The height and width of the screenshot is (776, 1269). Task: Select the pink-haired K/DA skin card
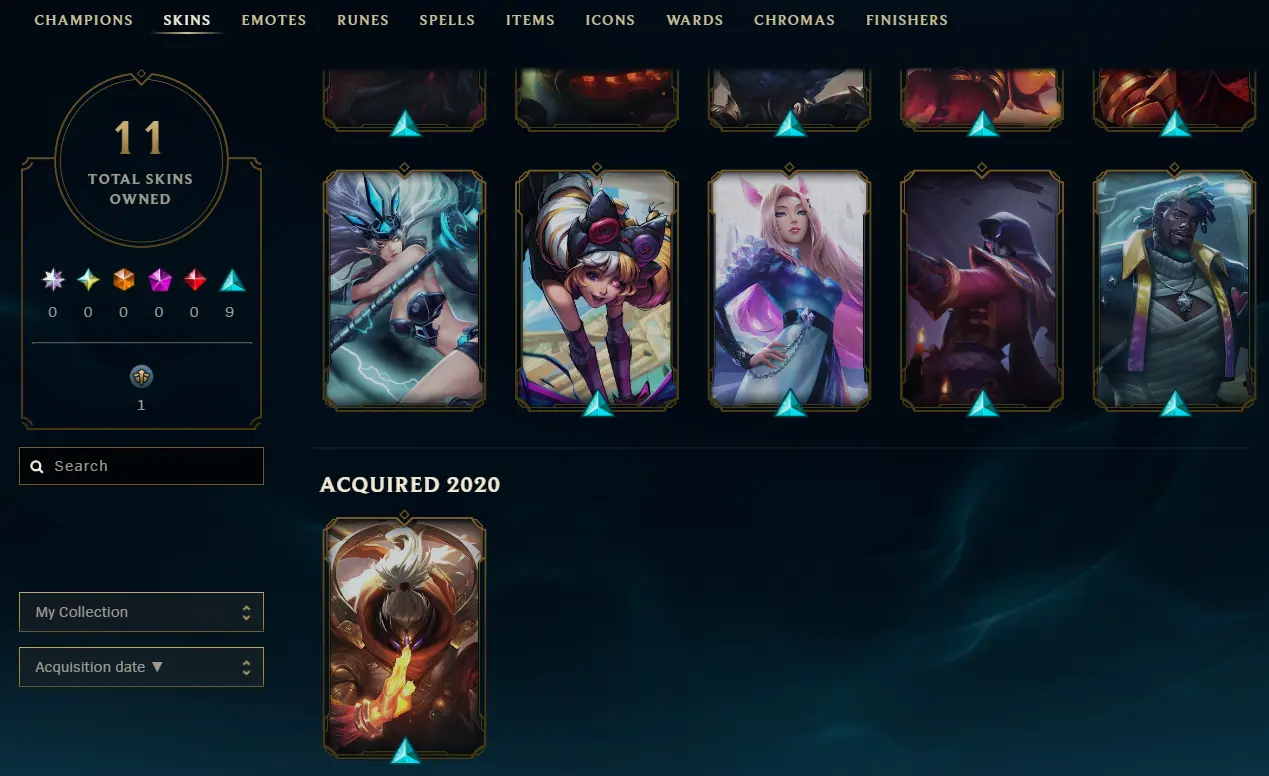point(790,290)
